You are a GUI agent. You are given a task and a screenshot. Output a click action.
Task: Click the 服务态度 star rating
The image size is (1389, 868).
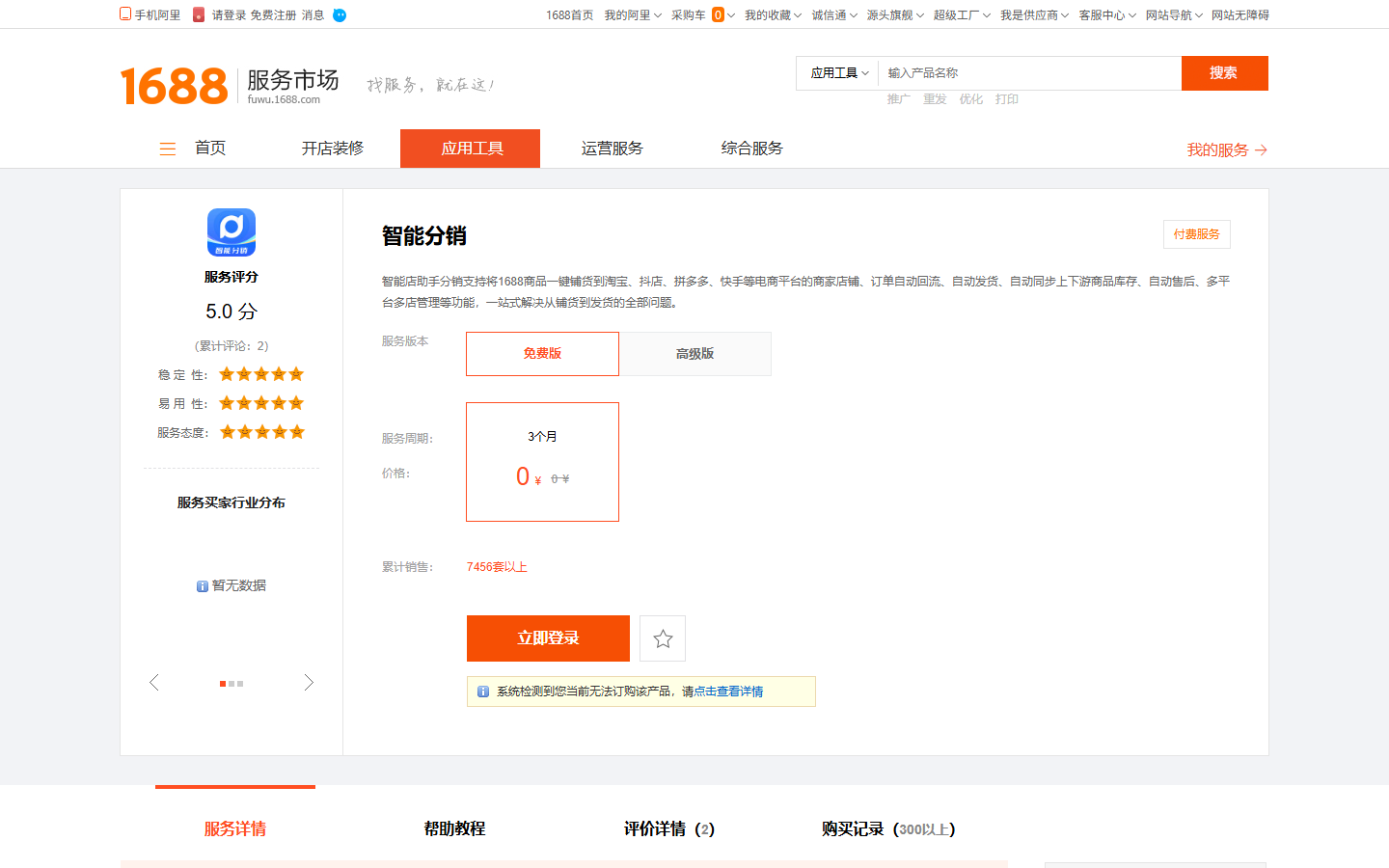(x=262, y=432)
